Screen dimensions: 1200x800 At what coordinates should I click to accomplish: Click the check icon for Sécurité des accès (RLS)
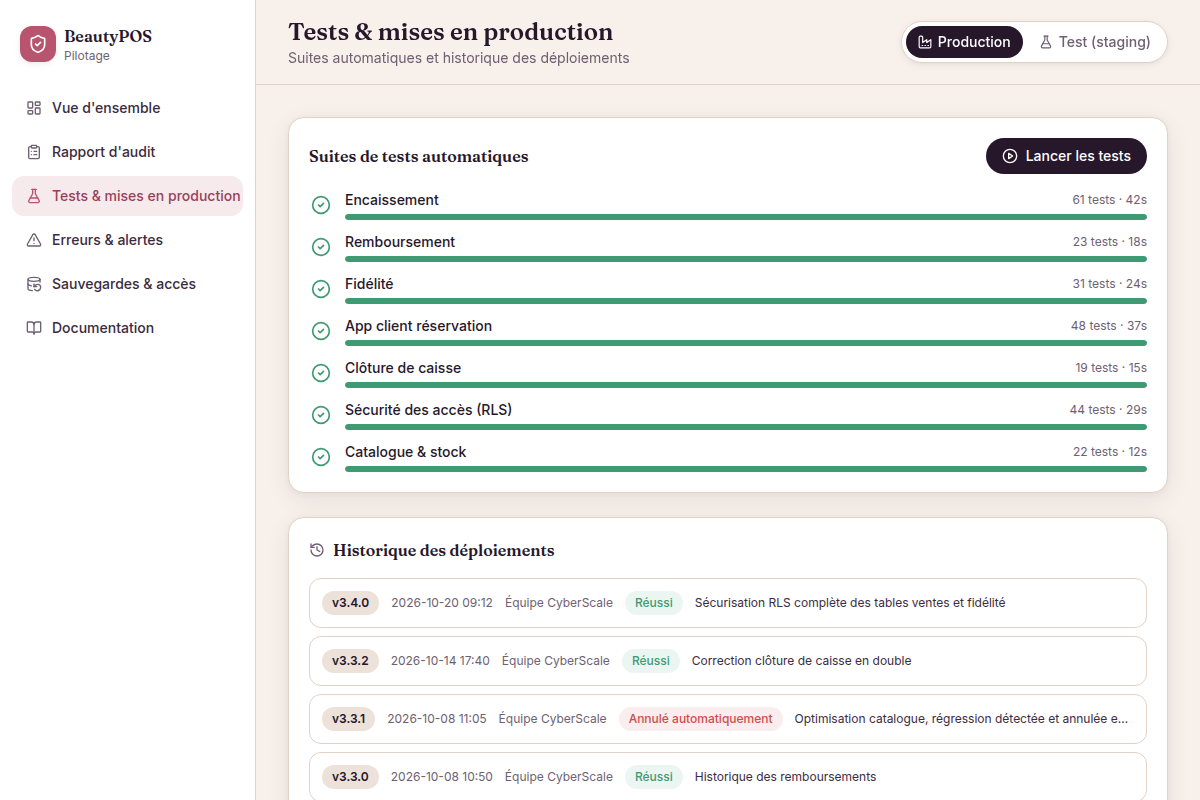[x=321, y=415]
